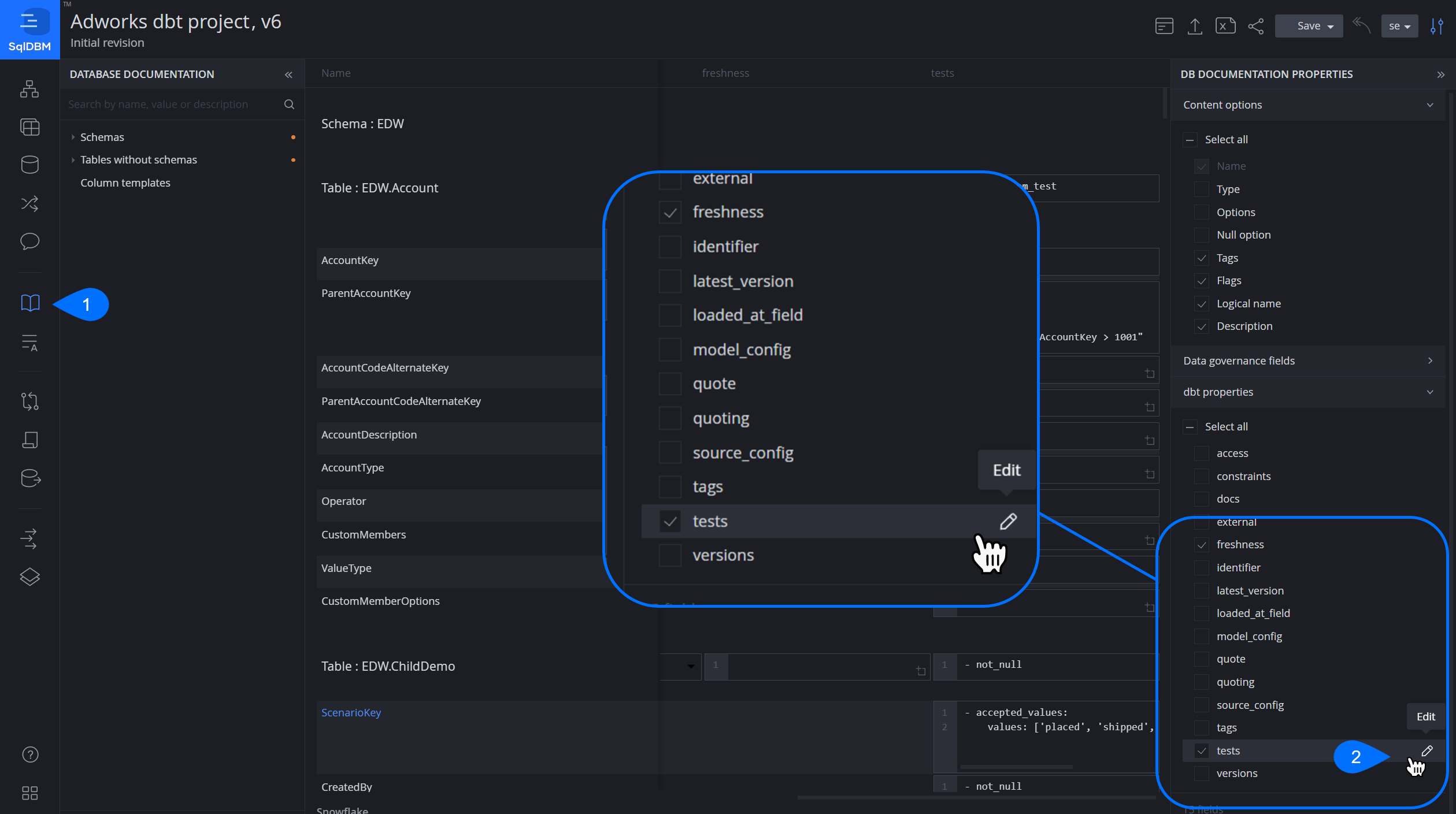Select the database icon in left sidebar

(30, 165)
